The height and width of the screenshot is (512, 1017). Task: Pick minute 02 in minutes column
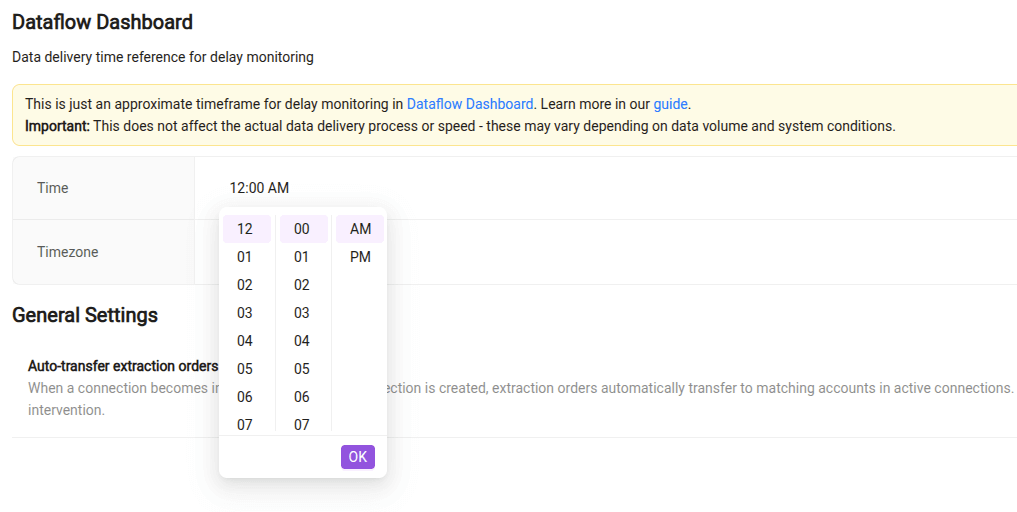pyautogui.click(x=304, y=285)
